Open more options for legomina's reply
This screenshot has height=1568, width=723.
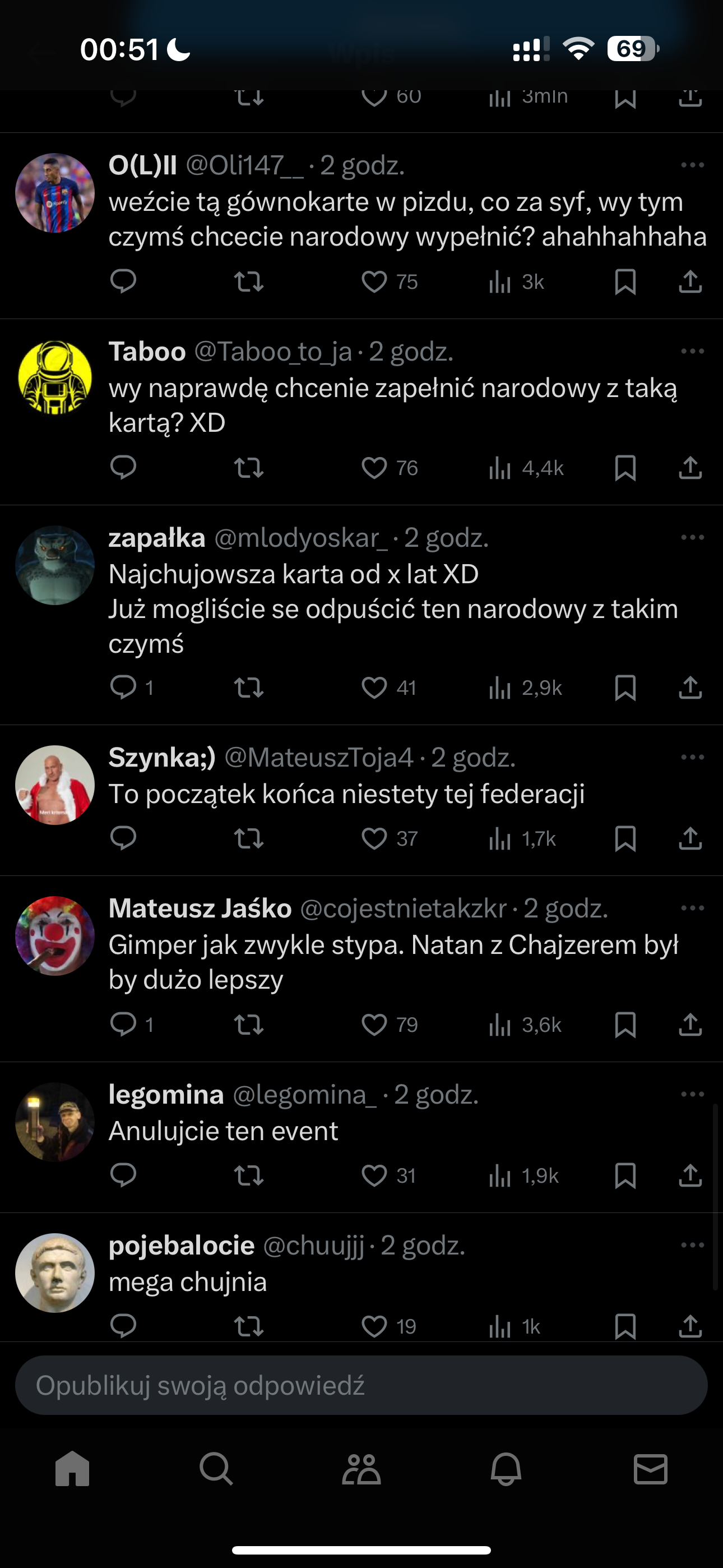tap(693, 1095)
